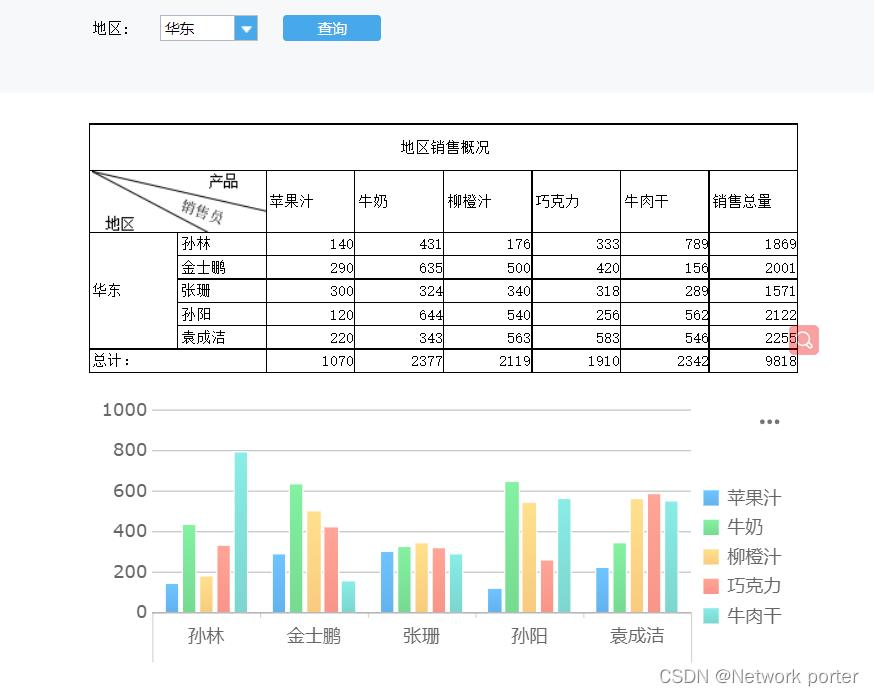Select the 销售总量 column header

click(753, 202)
